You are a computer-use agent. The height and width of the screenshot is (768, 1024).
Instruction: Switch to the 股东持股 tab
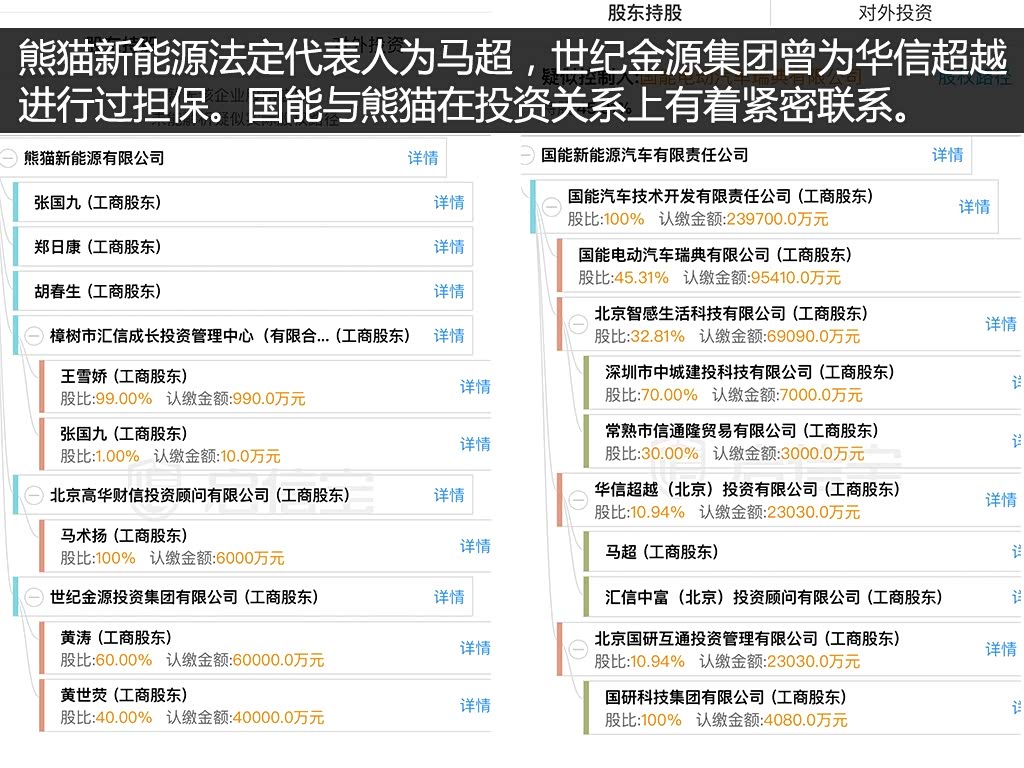point(645,13)
